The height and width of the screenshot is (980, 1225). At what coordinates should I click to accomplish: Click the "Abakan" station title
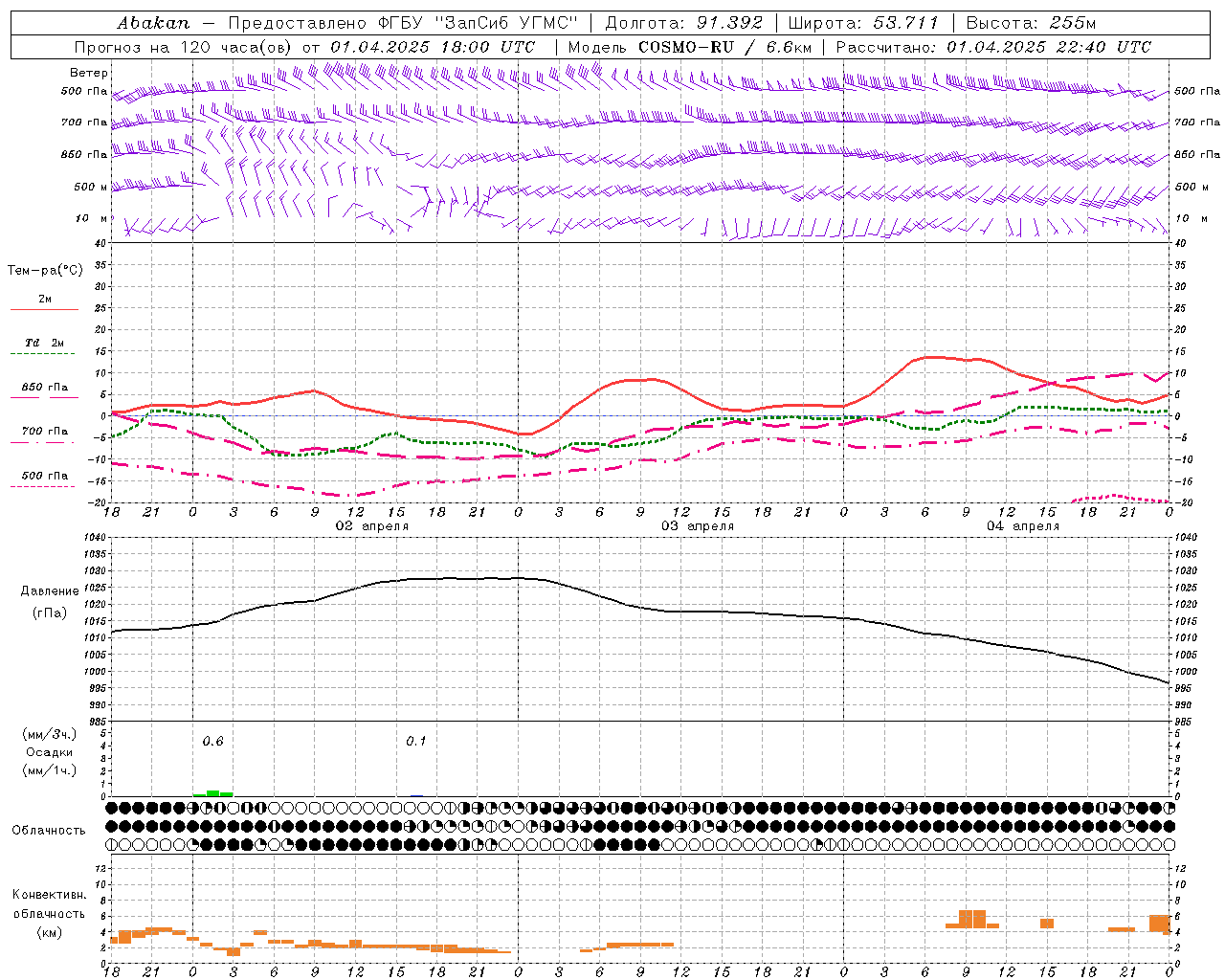point(153,23)
